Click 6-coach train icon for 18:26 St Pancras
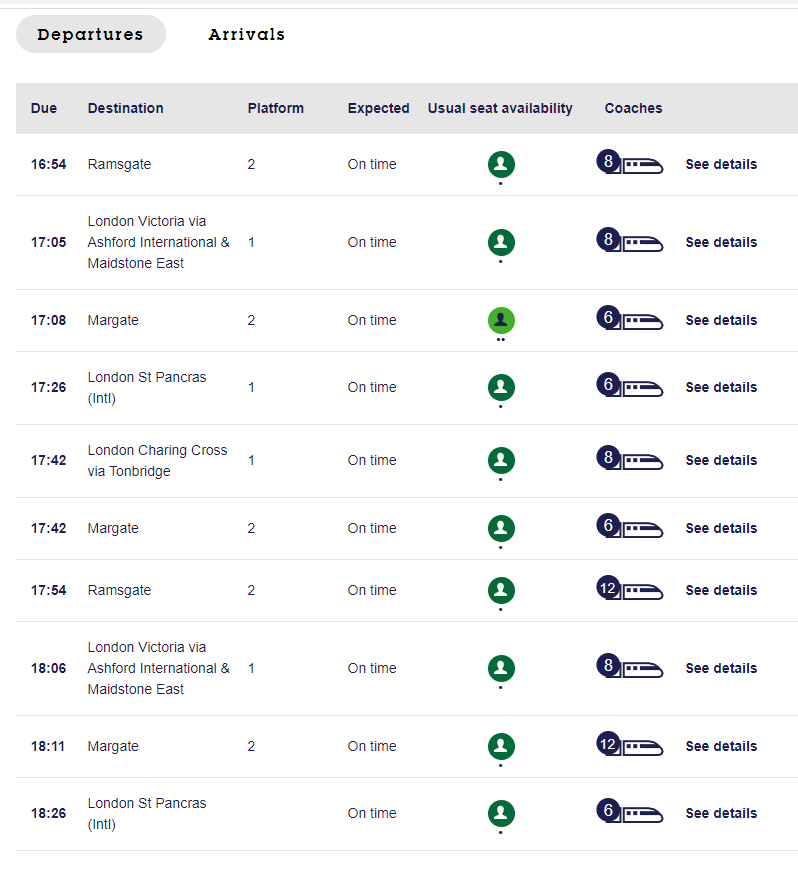 (x=630, y=813)
